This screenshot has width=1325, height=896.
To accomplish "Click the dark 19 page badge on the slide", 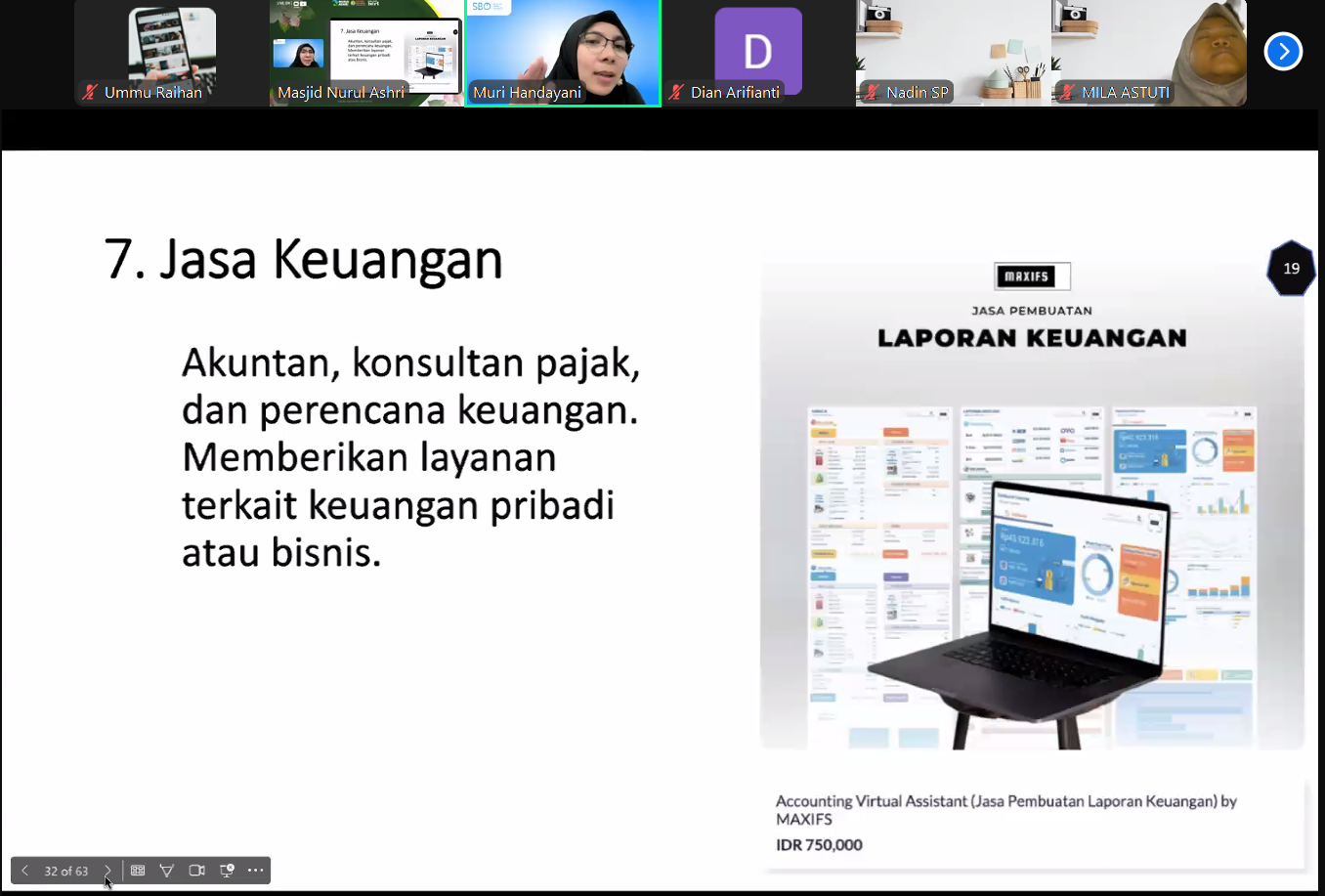I will tap(1291, 268).
